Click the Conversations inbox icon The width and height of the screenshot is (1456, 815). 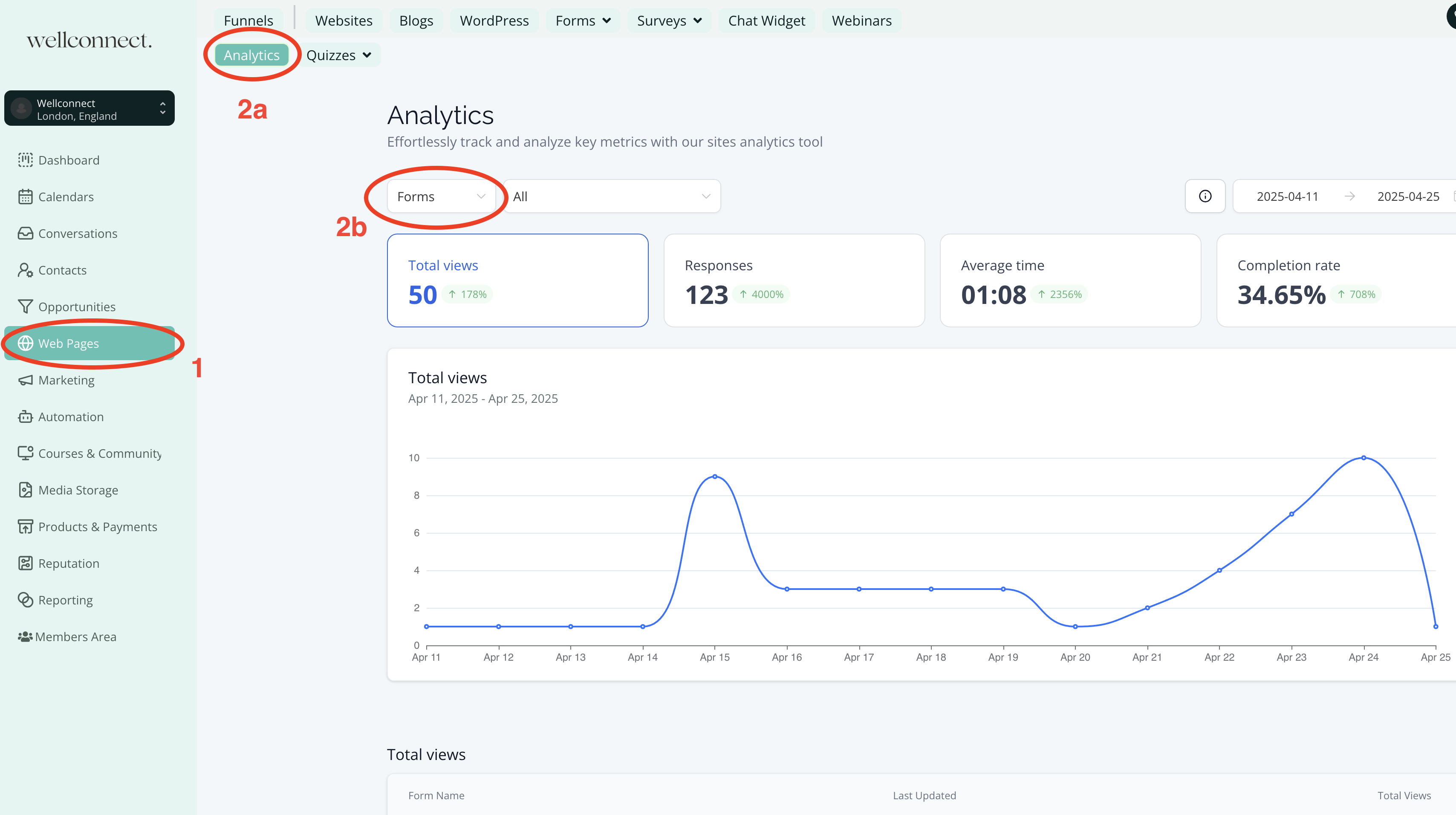[x=25, y=234]
